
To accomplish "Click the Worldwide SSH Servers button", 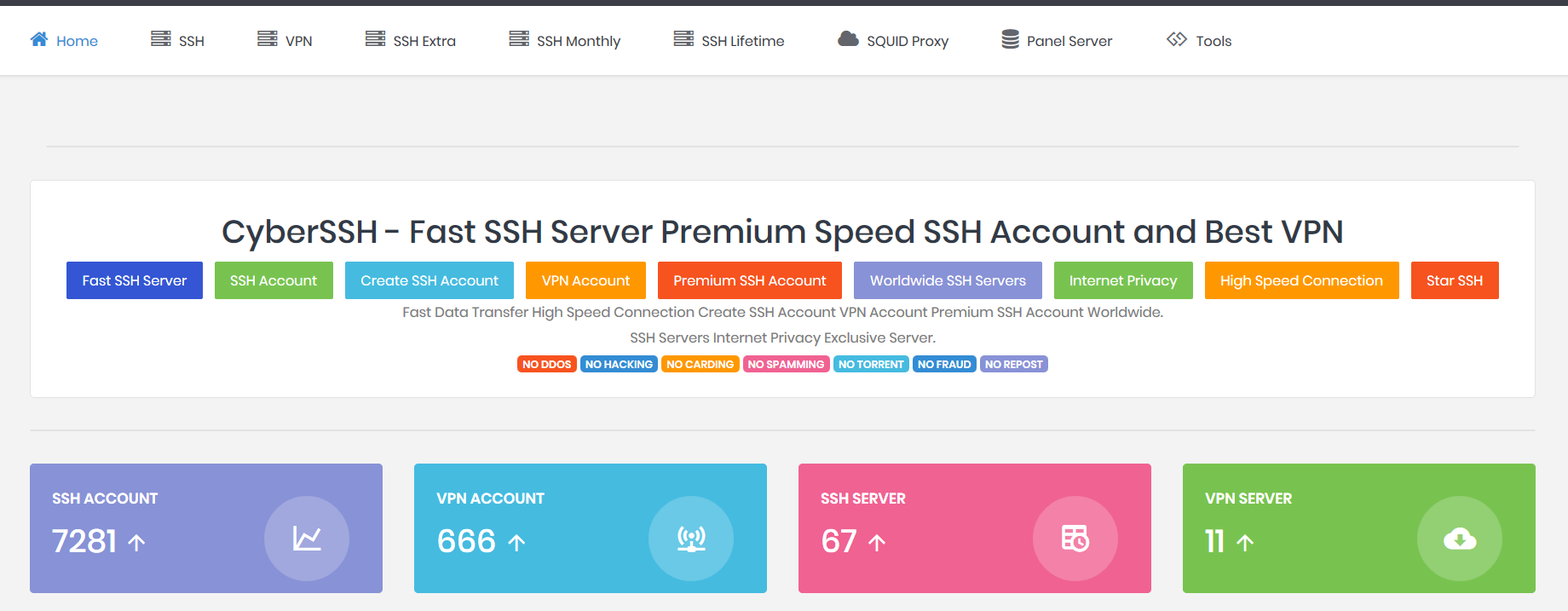I will pyautogui.click(x=948, y=280).
